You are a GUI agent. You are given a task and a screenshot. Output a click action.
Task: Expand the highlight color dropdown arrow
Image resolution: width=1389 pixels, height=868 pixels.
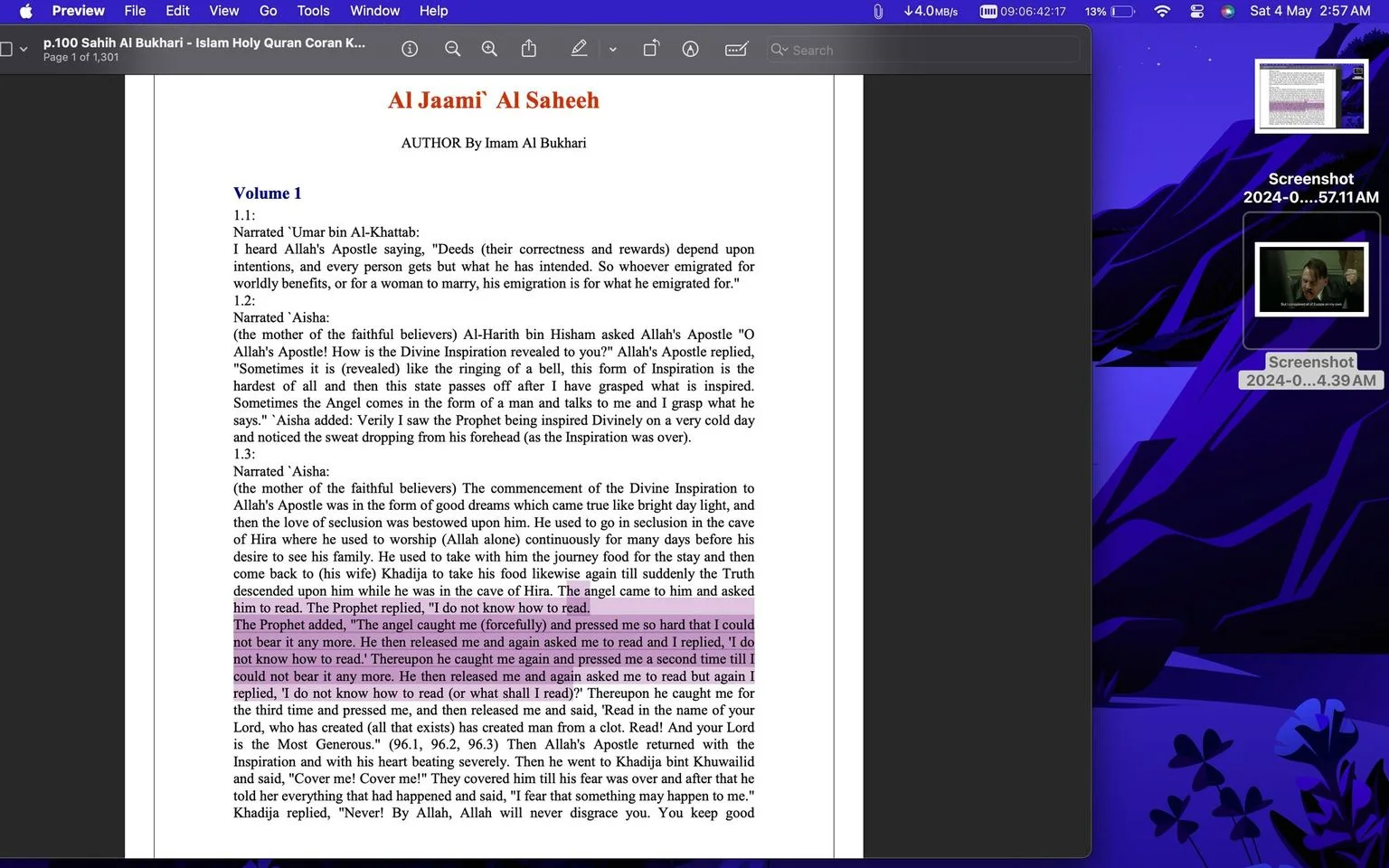[613, 50]
